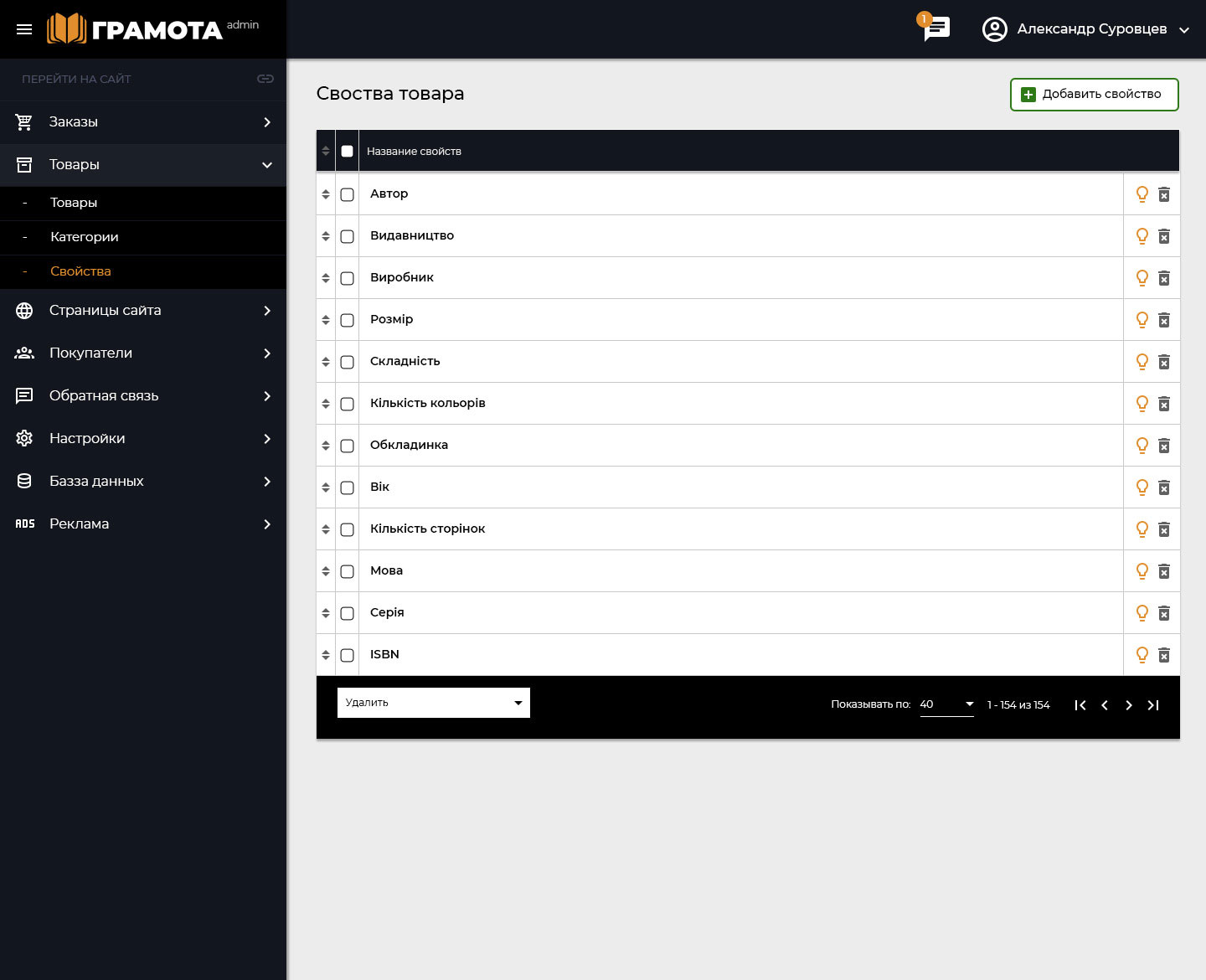Expand the Покупатели chevron
1206x980 pixels.
tap(267, 353)
